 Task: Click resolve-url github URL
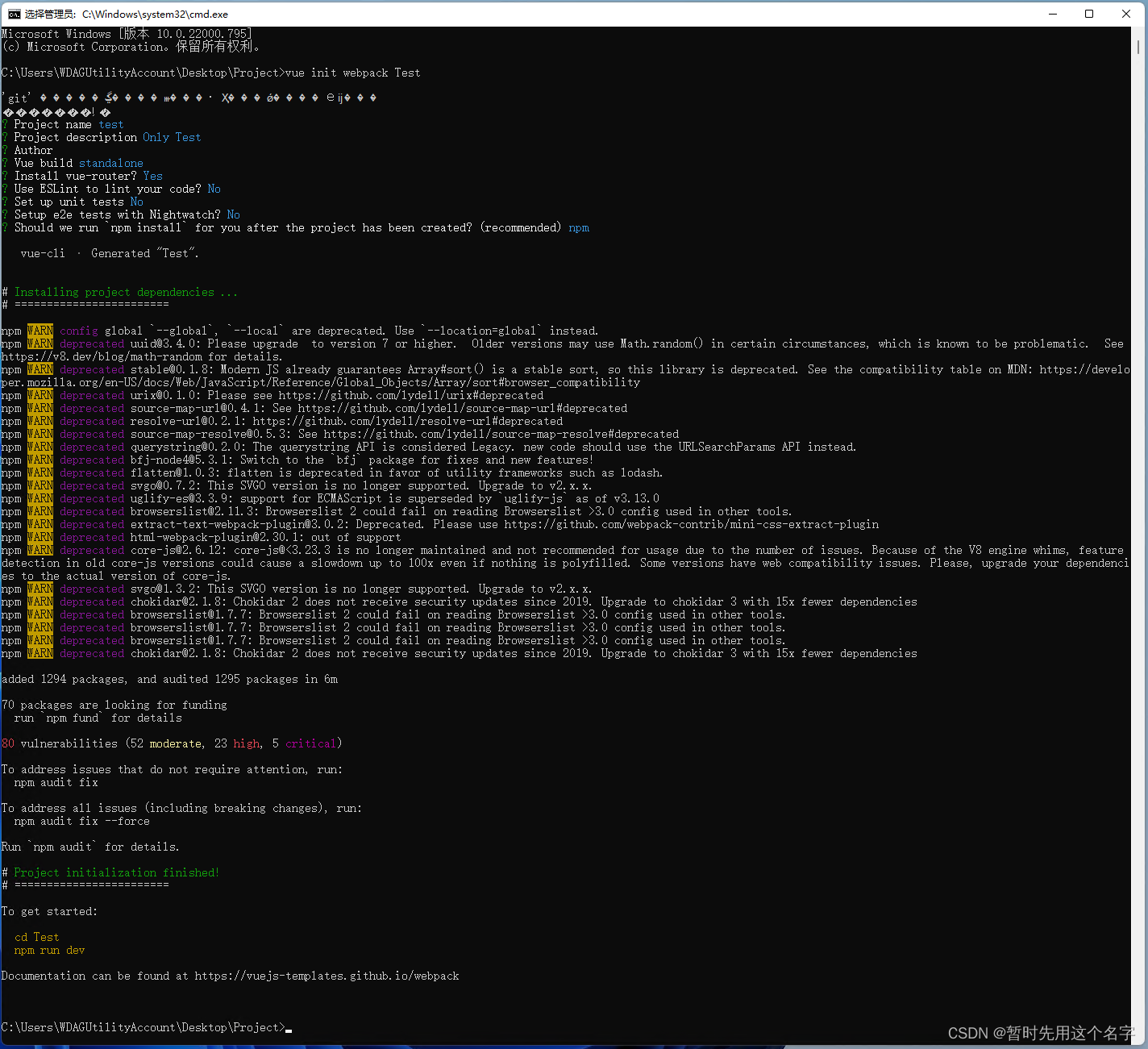[x=407, y=421]
